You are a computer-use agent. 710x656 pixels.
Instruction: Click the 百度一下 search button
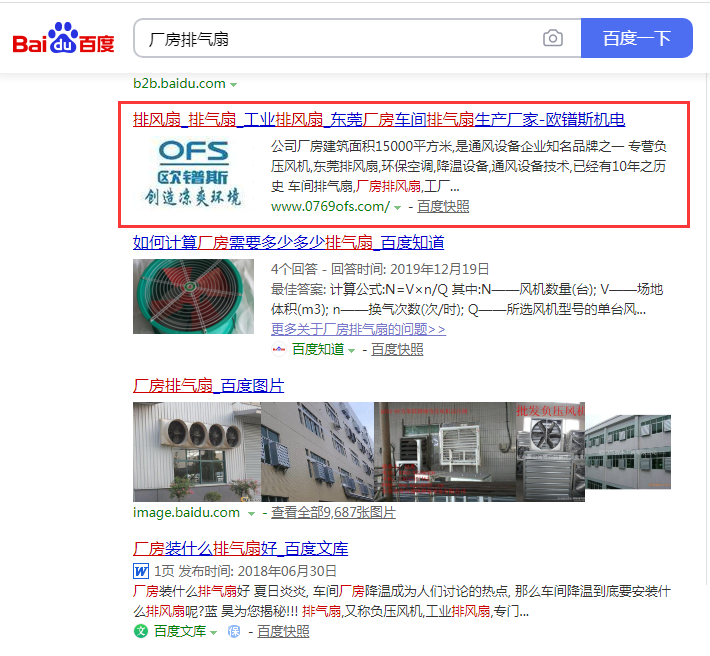click(636, 38)
